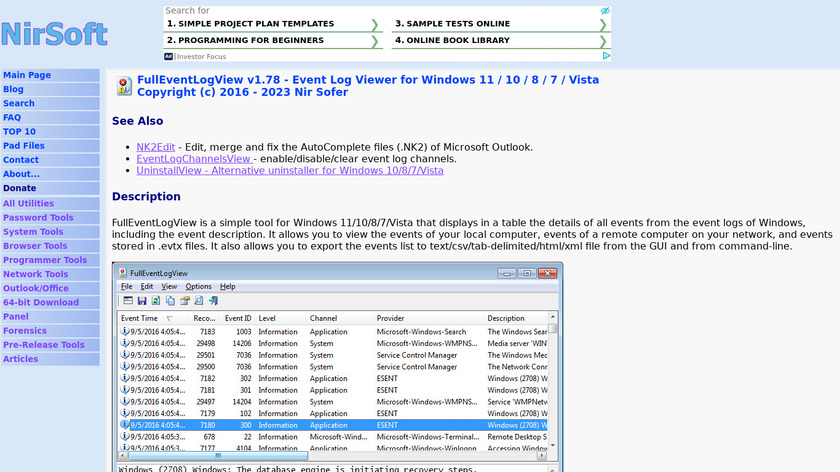Click the chevron beside Sample Tests Online
The height and width of the screenshot is (472, 840).
(x=603, y=24)
